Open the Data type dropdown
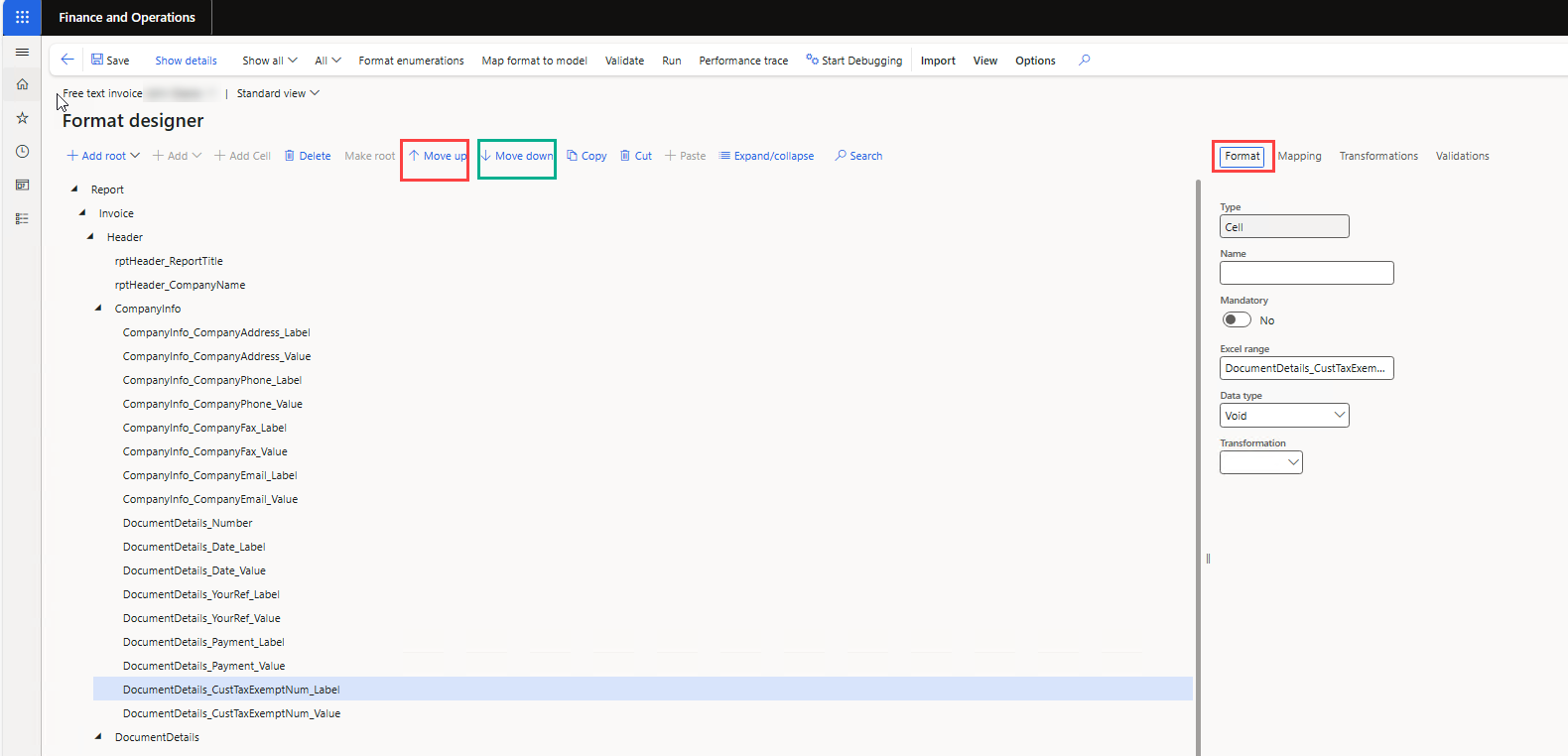The height and width of the screenshot is (756, 1568). (1284, 416)
